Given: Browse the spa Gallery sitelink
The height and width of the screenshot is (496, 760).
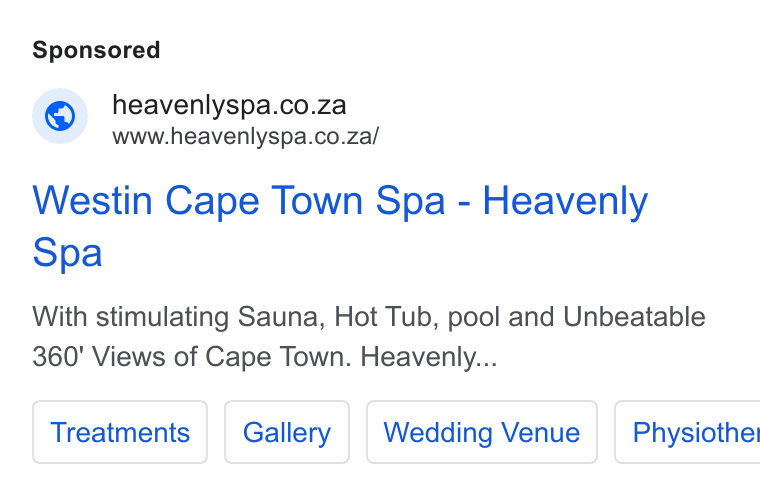Looking at the screenshot, I should 286,432.
